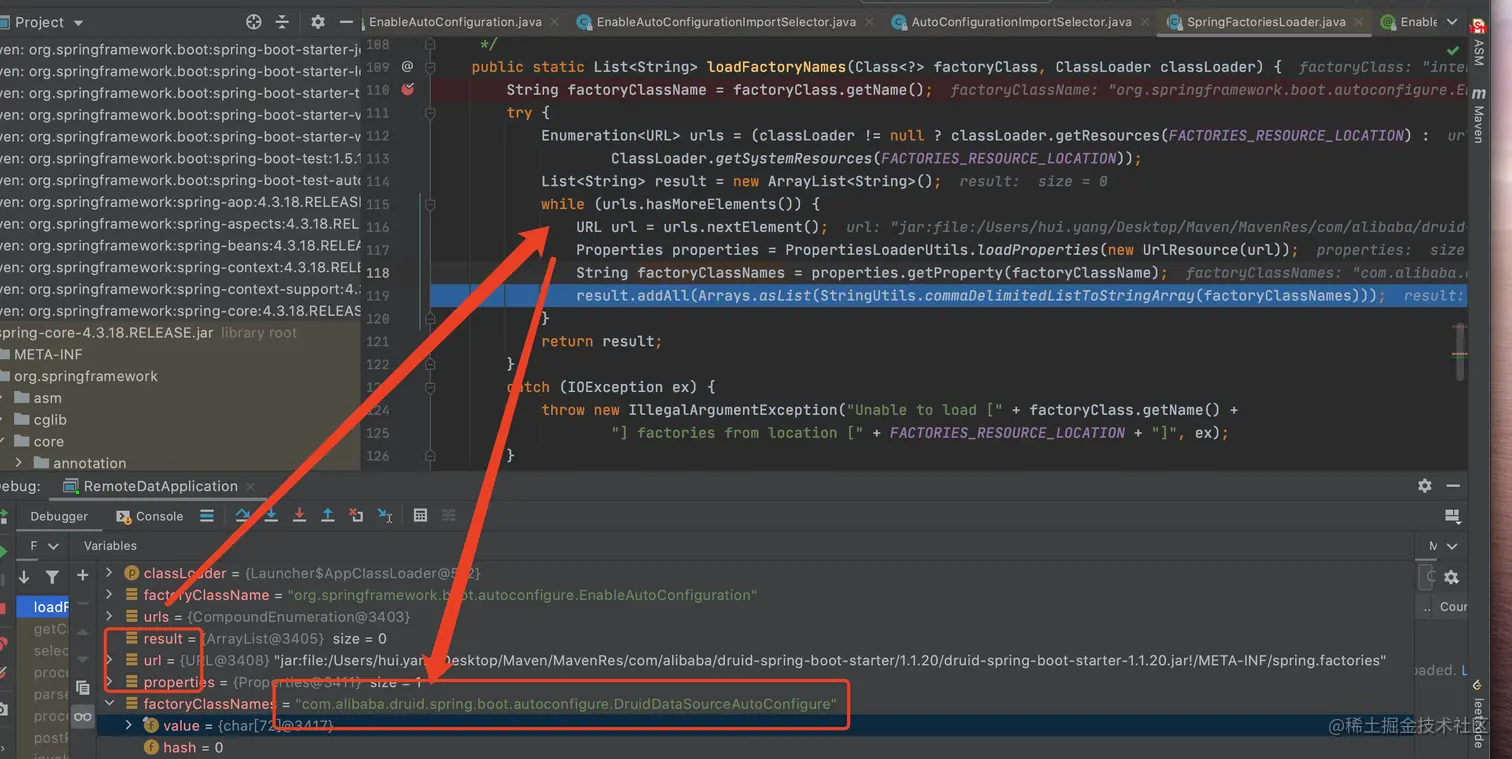The width and height of the screenshot is (1512, 759).
Task: Click the threads layout hamburger icon
Action: click(207, 516)
